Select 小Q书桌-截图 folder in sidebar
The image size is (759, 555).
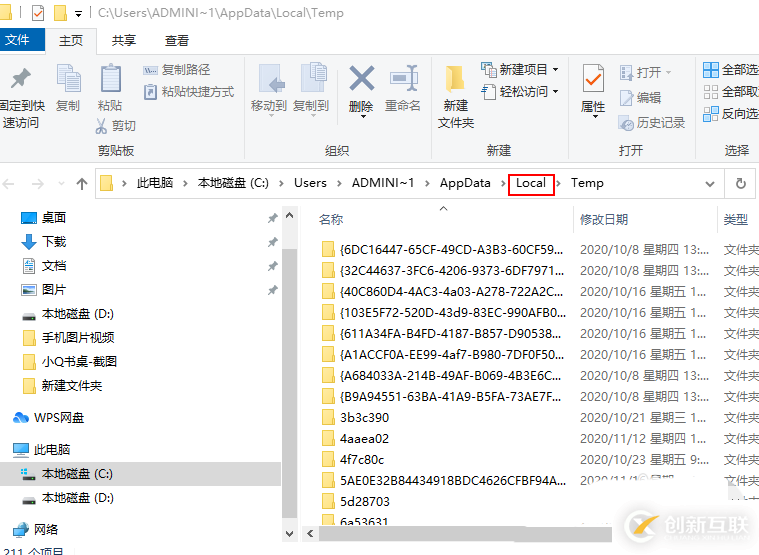[x=71, y=362]
